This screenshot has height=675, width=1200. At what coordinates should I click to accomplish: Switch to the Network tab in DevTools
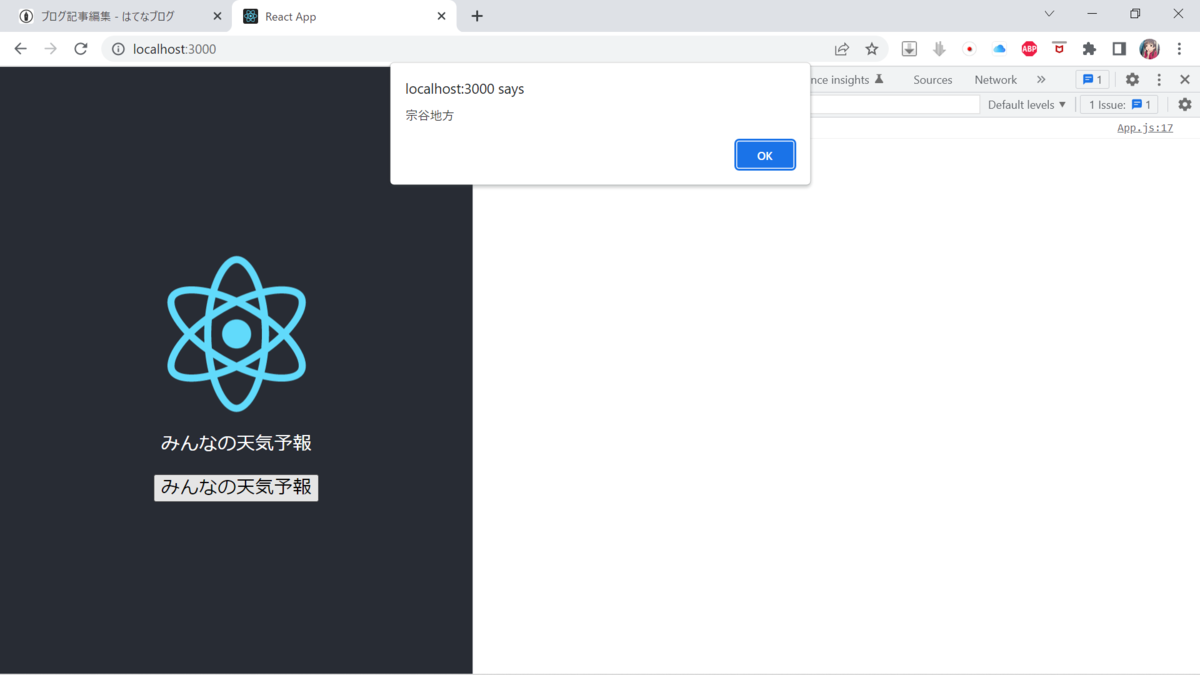995,80
